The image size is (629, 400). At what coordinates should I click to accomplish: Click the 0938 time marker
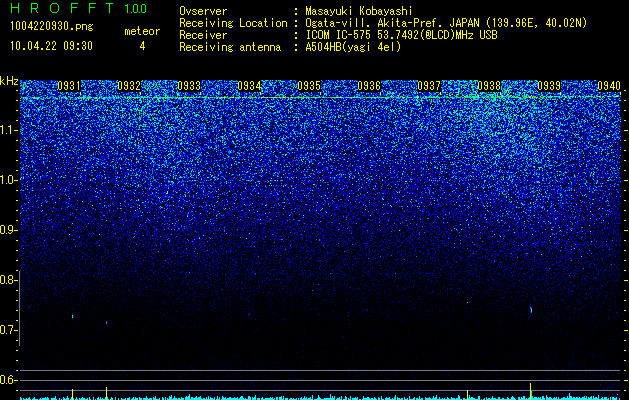click(489, 86)
